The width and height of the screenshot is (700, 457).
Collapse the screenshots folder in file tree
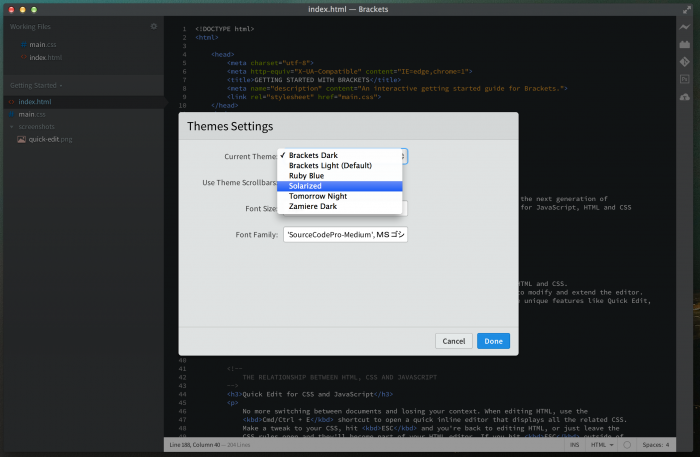pos(11,127)
